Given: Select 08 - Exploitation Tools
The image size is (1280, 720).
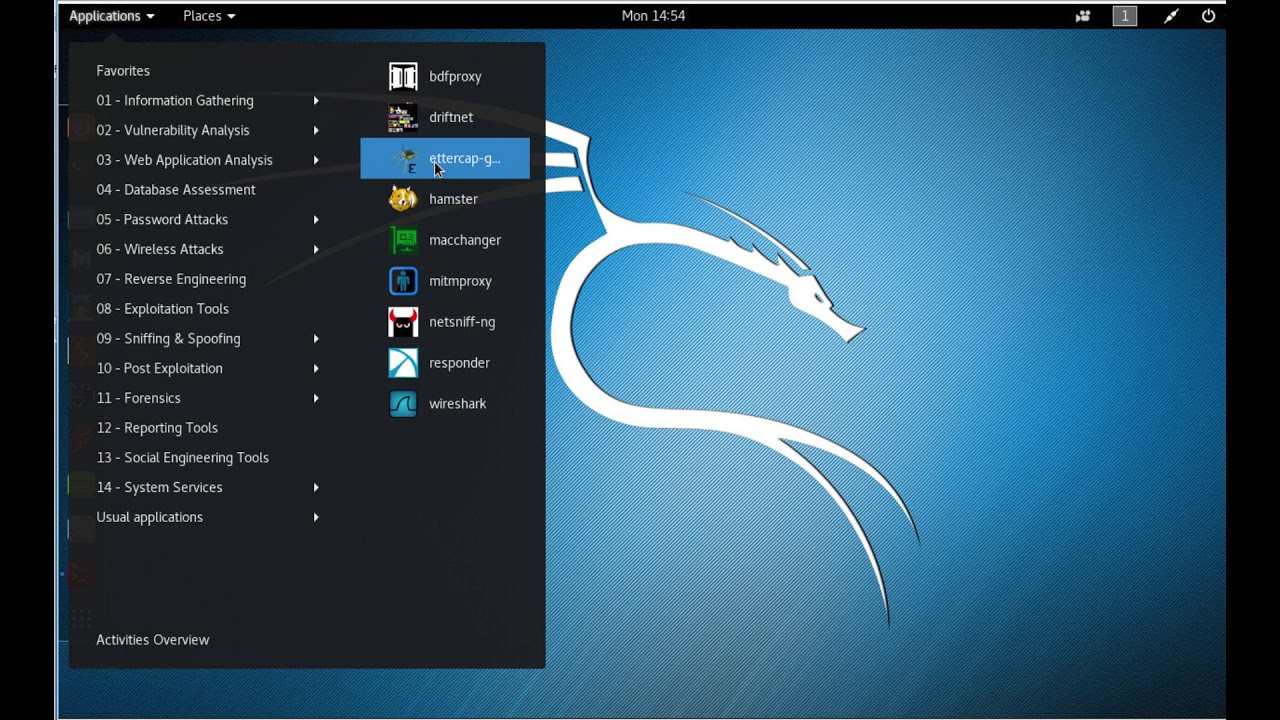Looking at the screenshot, I should (163, 309).
